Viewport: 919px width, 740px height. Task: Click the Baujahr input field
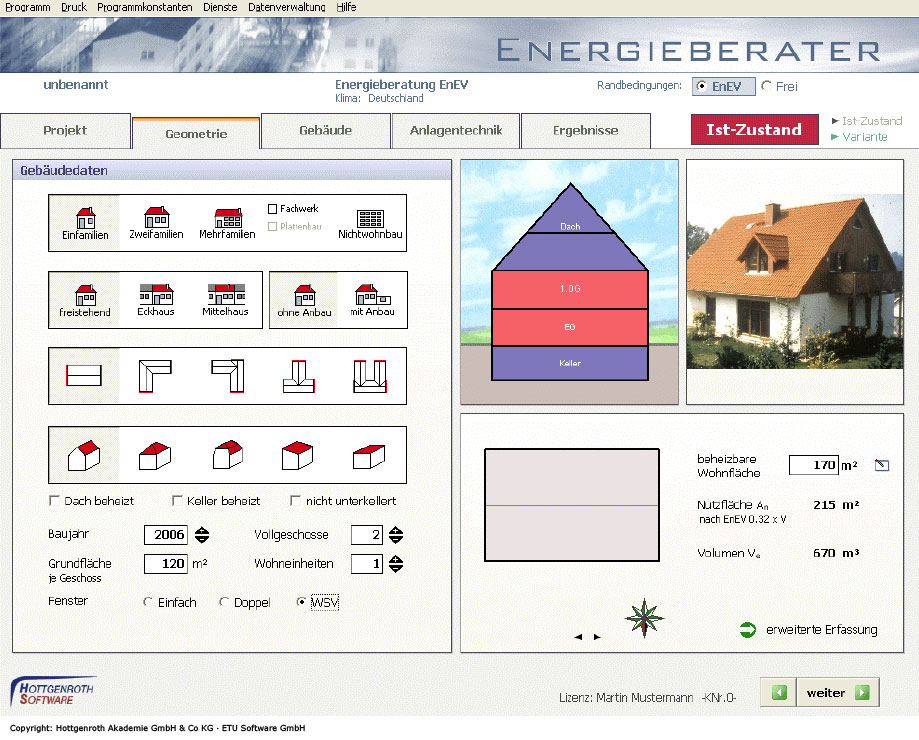pos(166,534)
